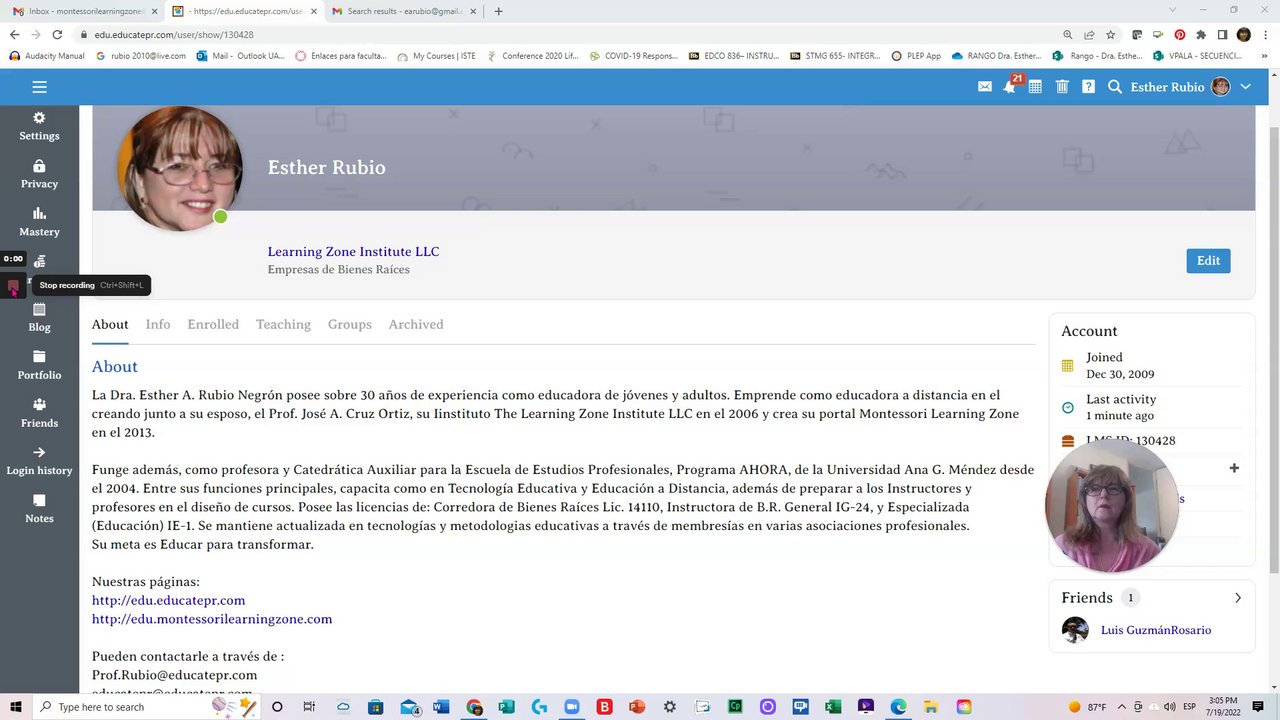
Task: Open the PLEP App bookmark
Action: pyautogui.click(x=916, y=56)
